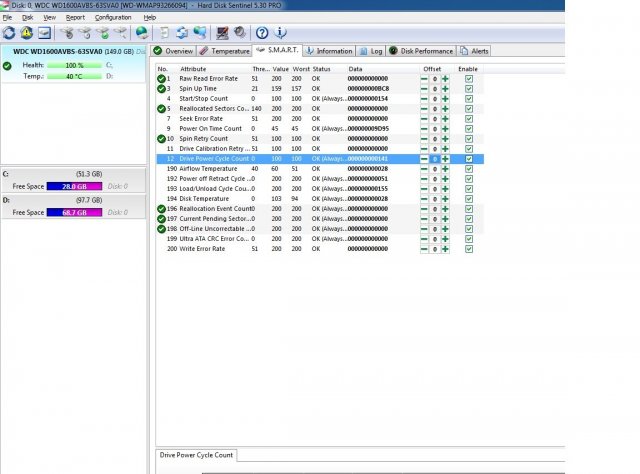Click the yellow warning alert toolbar icon
This screenshot has height=474, width=640.
(27, 33)
